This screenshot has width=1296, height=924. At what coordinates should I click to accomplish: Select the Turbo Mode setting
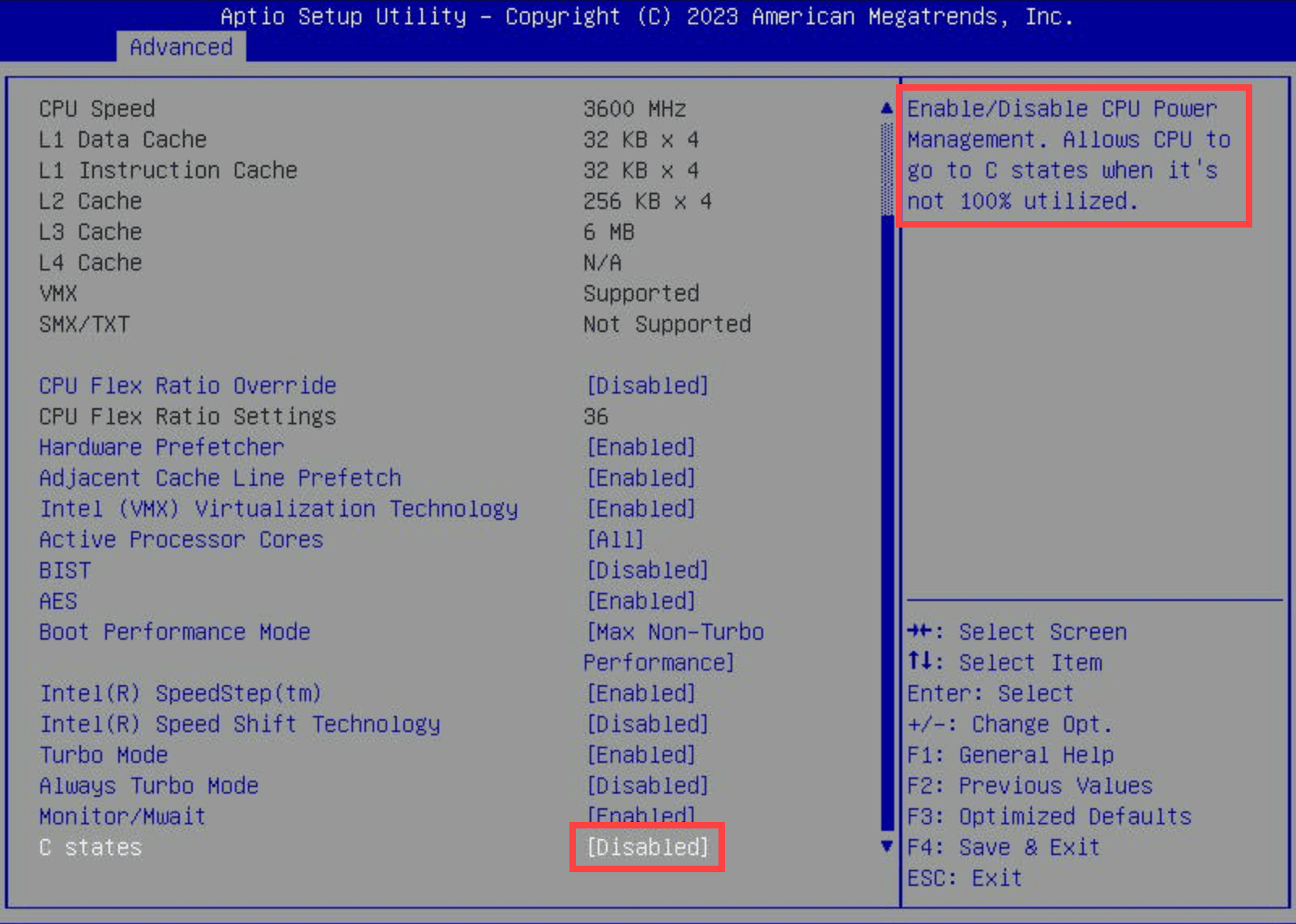104,755
